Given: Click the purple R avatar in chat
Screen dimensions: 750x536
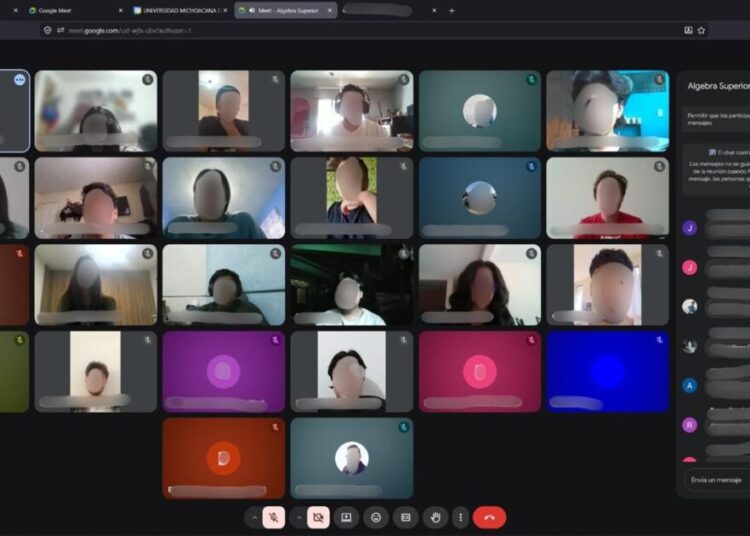Looking at the screenshot, I should tap(690, 425).
